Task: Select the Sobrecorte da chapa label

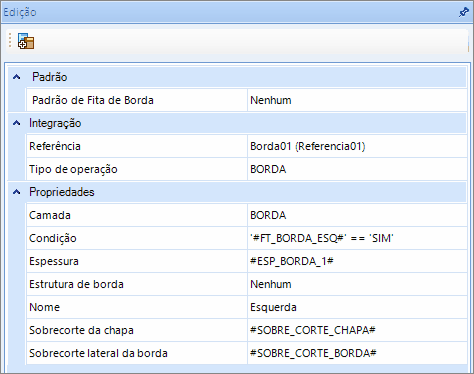Action: tap(81, 330)
